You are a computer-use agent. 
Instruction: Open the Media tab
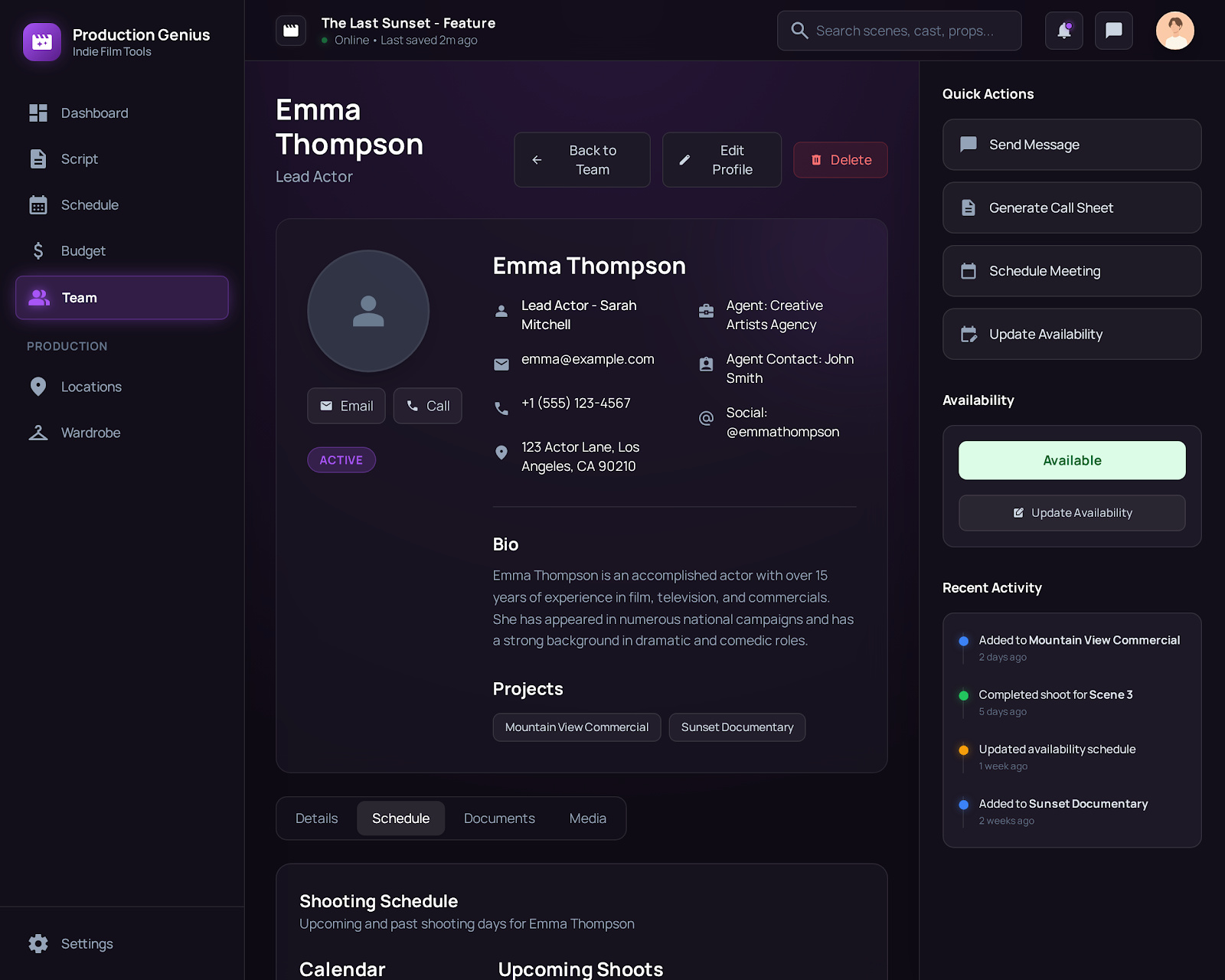(x=586, y=818)
